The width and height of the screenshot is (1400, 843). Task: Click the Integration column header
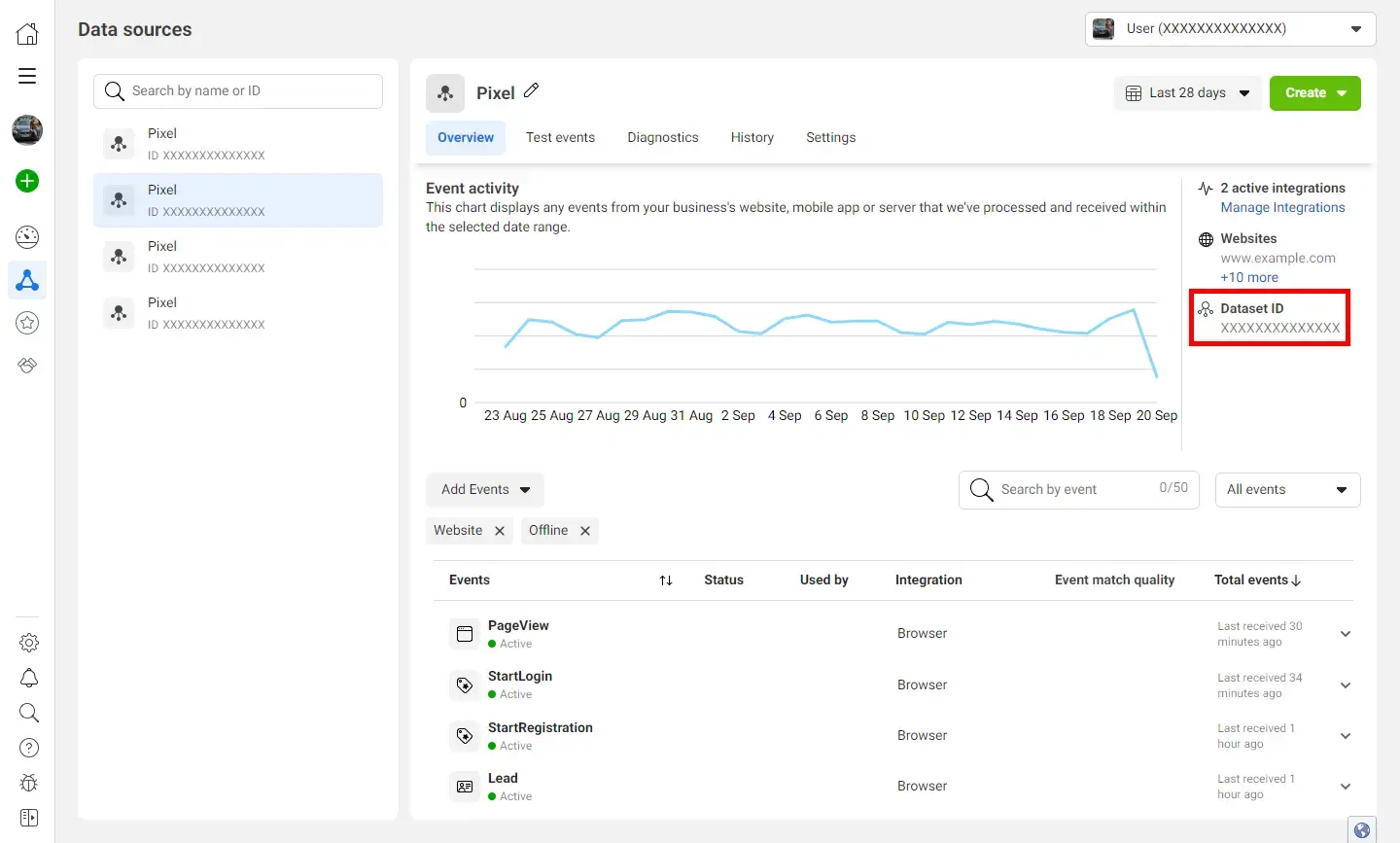(928, 580)
